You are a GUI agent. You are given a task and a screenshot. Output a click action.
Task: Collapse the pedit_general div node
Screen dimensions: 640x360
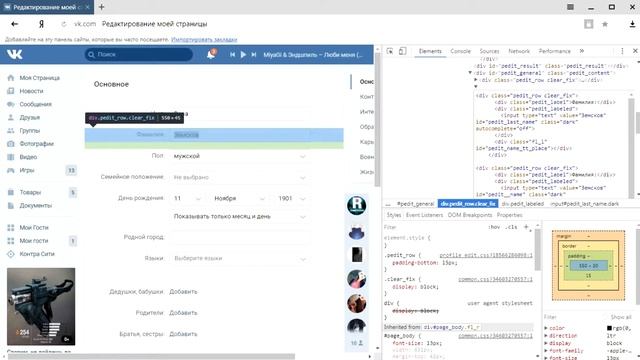click(470, 73)
